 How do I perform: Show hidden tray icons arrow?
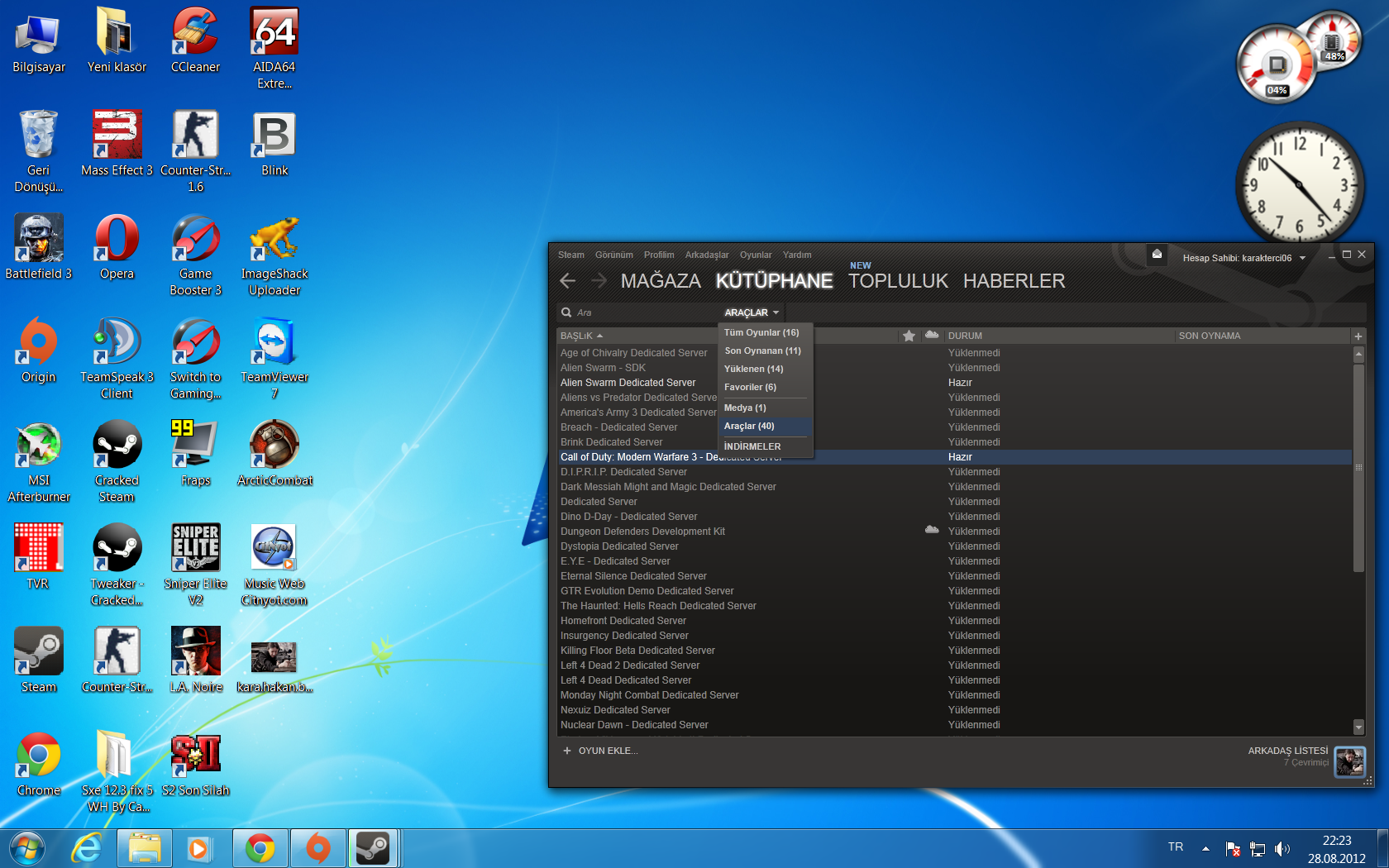(x=1205, y=848)
